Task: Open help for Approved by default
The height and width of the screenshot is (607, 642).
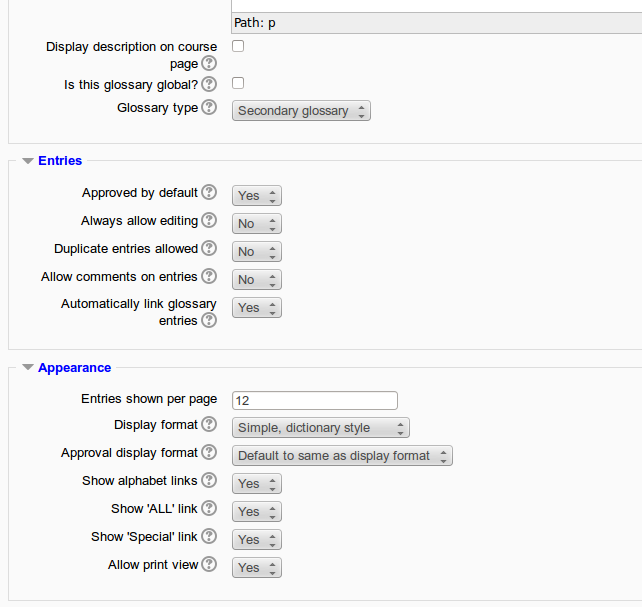Action: [x=209, y=192]
